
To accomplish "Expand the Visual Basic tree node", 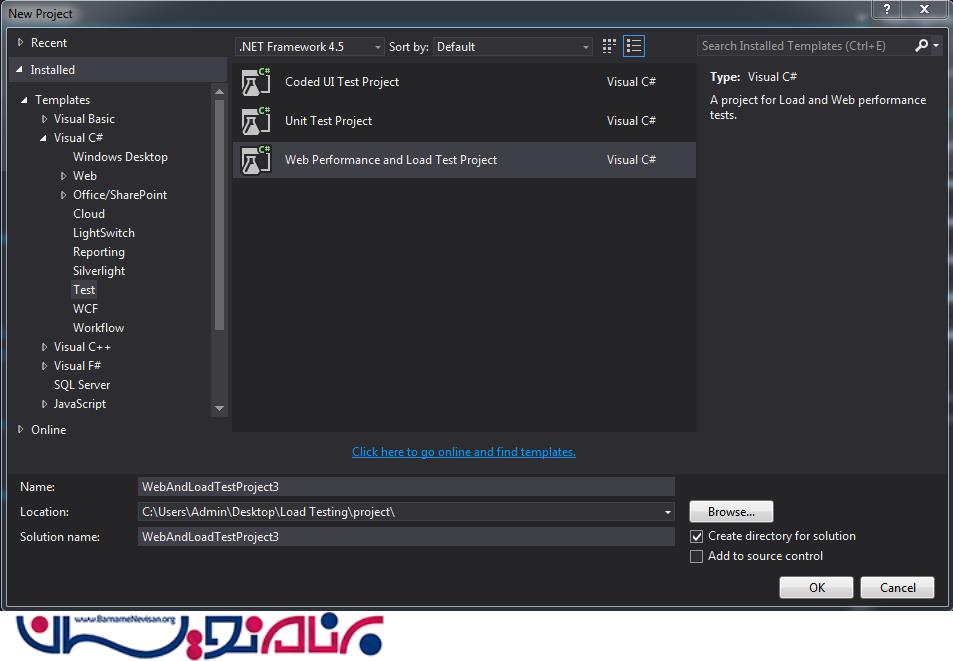I will point(45,119).
